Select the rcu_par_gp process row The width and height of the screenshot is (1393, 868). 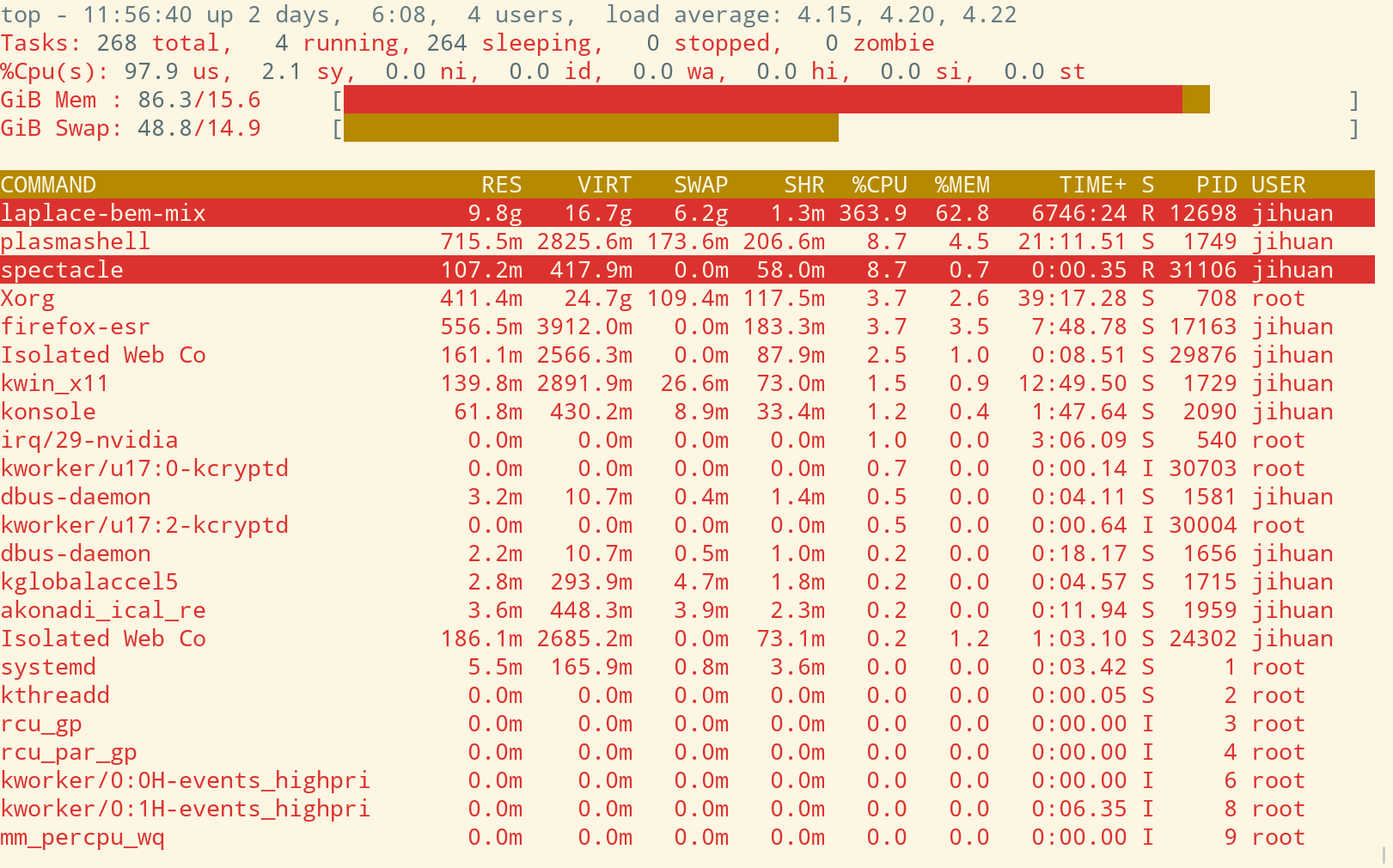(x=687, y=752)
